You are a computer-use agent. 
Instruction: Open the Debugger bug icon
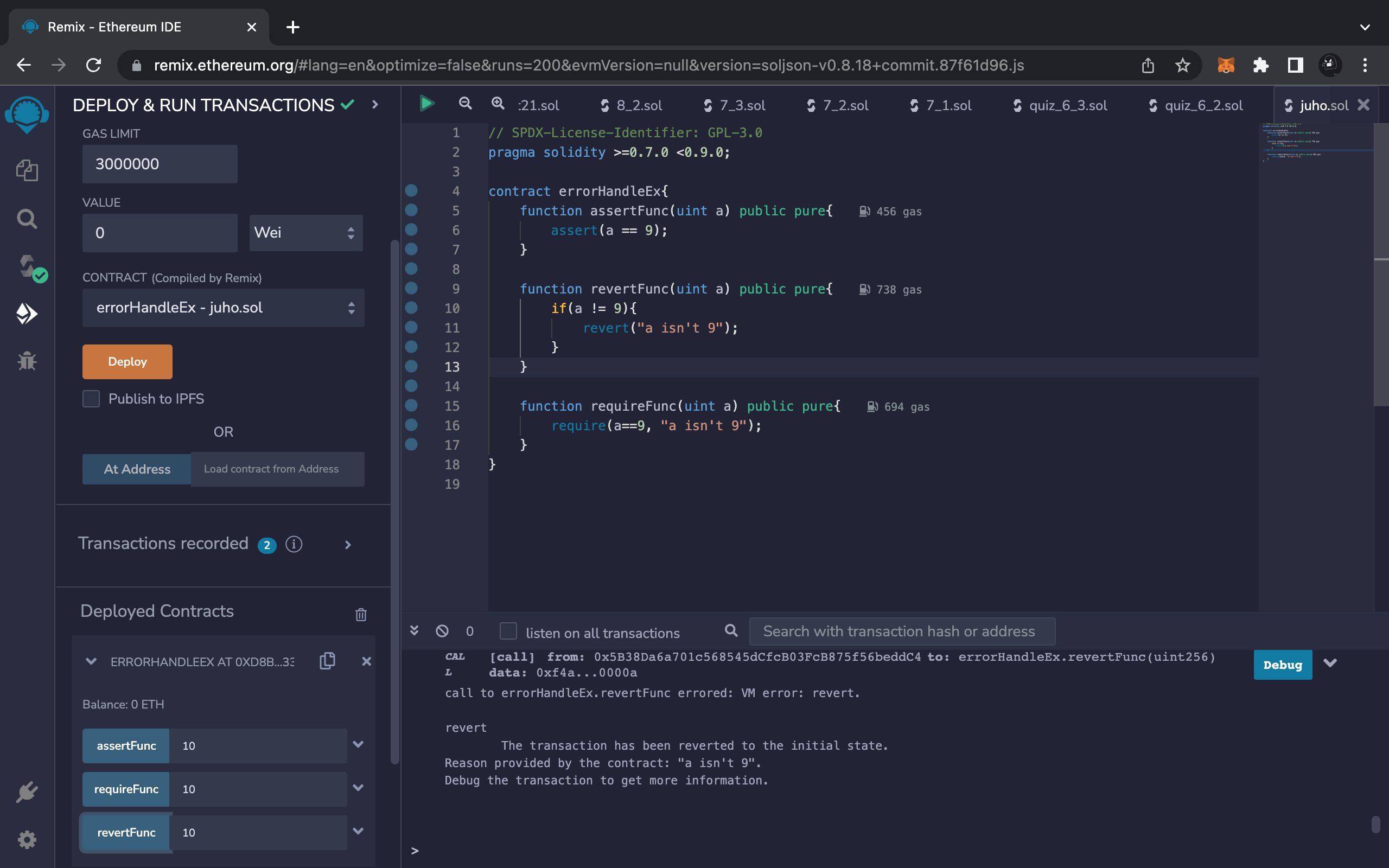click(27, 361)
